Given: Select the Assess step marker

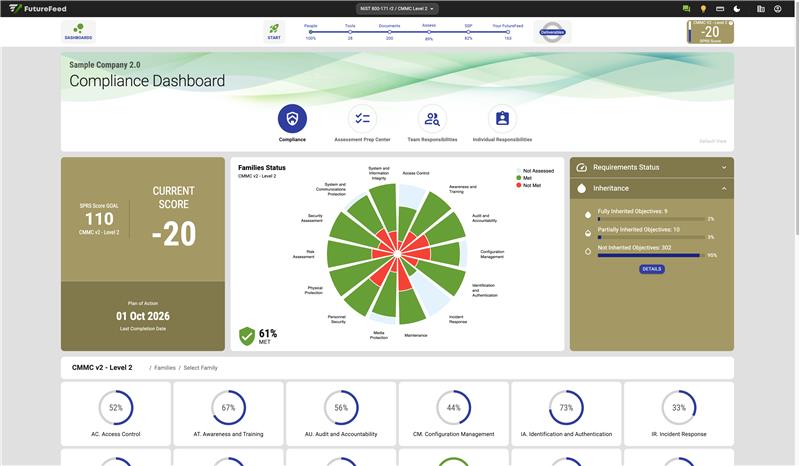Looking at the screenshot, I should [x=429, y=32].
